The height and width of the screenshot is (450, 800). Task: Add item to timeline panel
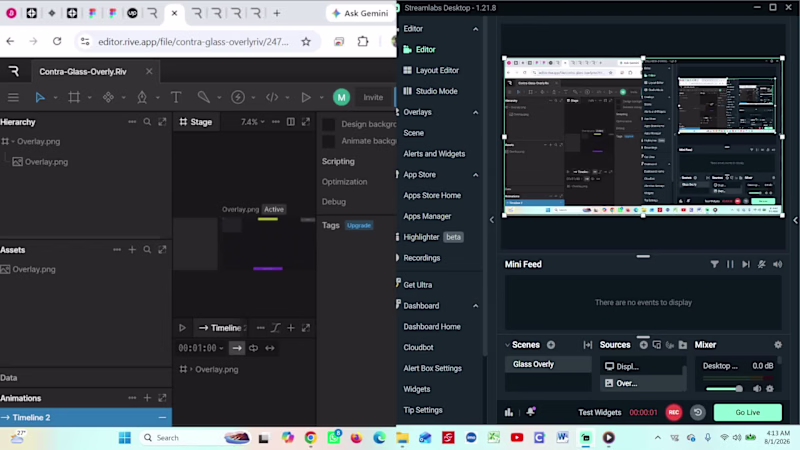[291, 328]
